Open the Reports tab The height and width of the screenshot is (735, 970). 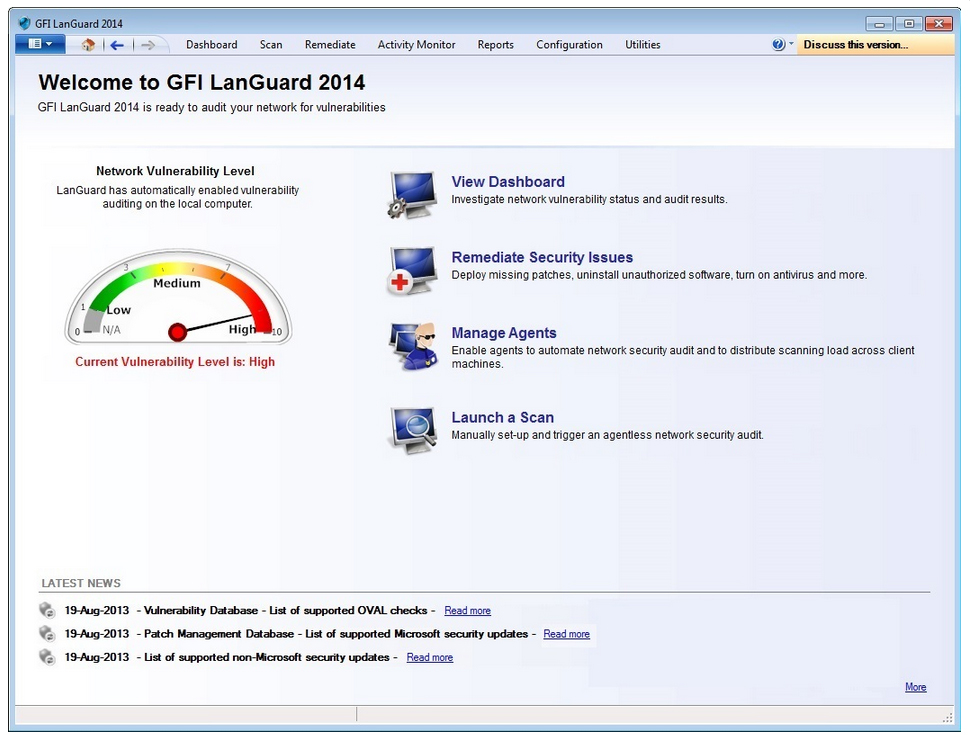pos(496,45)
